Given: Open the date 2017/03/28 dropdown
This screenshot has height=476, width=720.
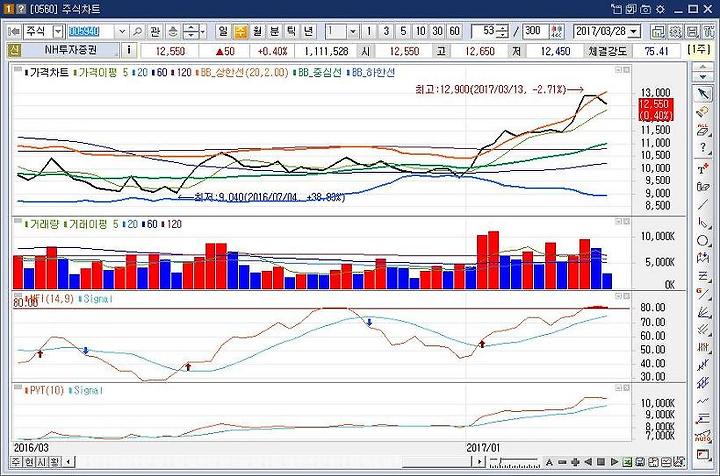Looking at the screenshot, I should [x=634, y=31].
